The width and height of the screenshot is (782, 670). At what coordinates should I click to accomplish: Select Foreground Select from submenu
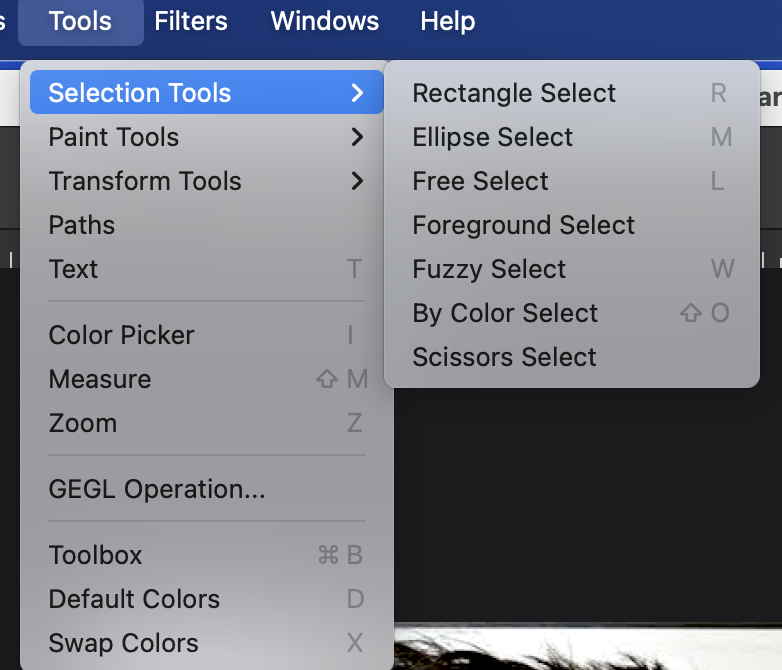524,225
